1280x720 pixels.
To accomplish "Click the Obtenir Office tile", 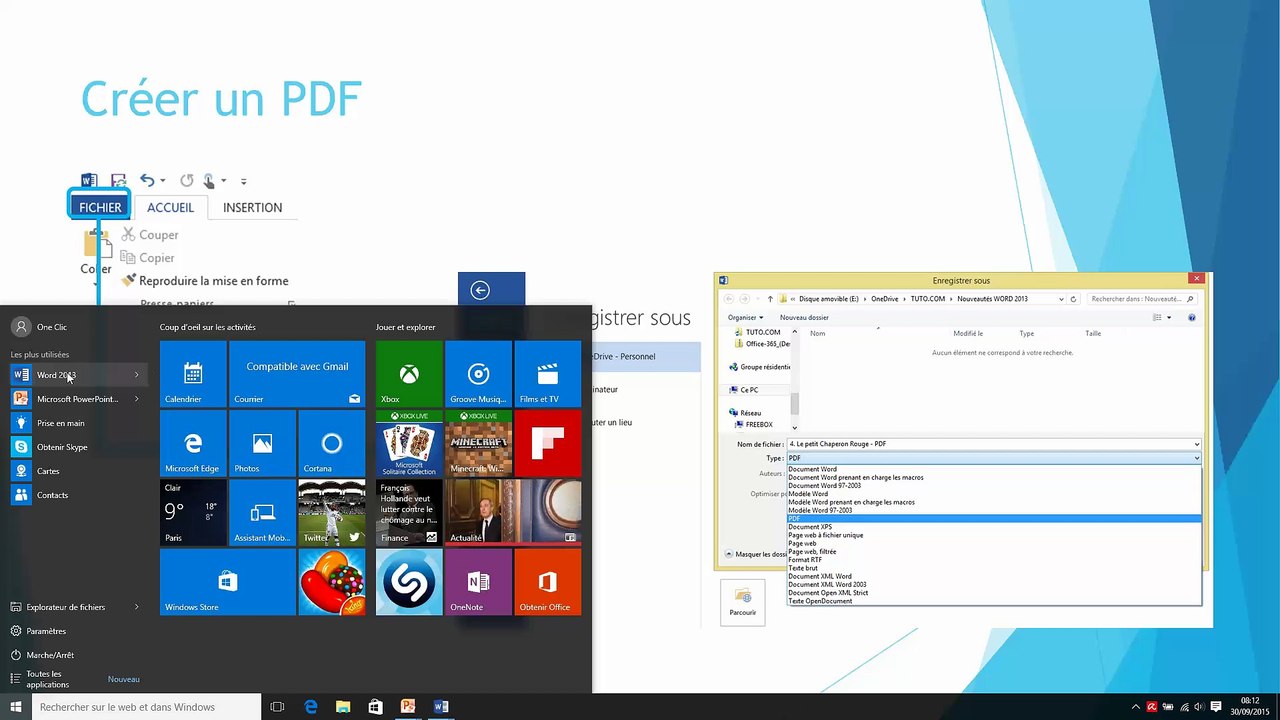I will (x=548, y=582).
